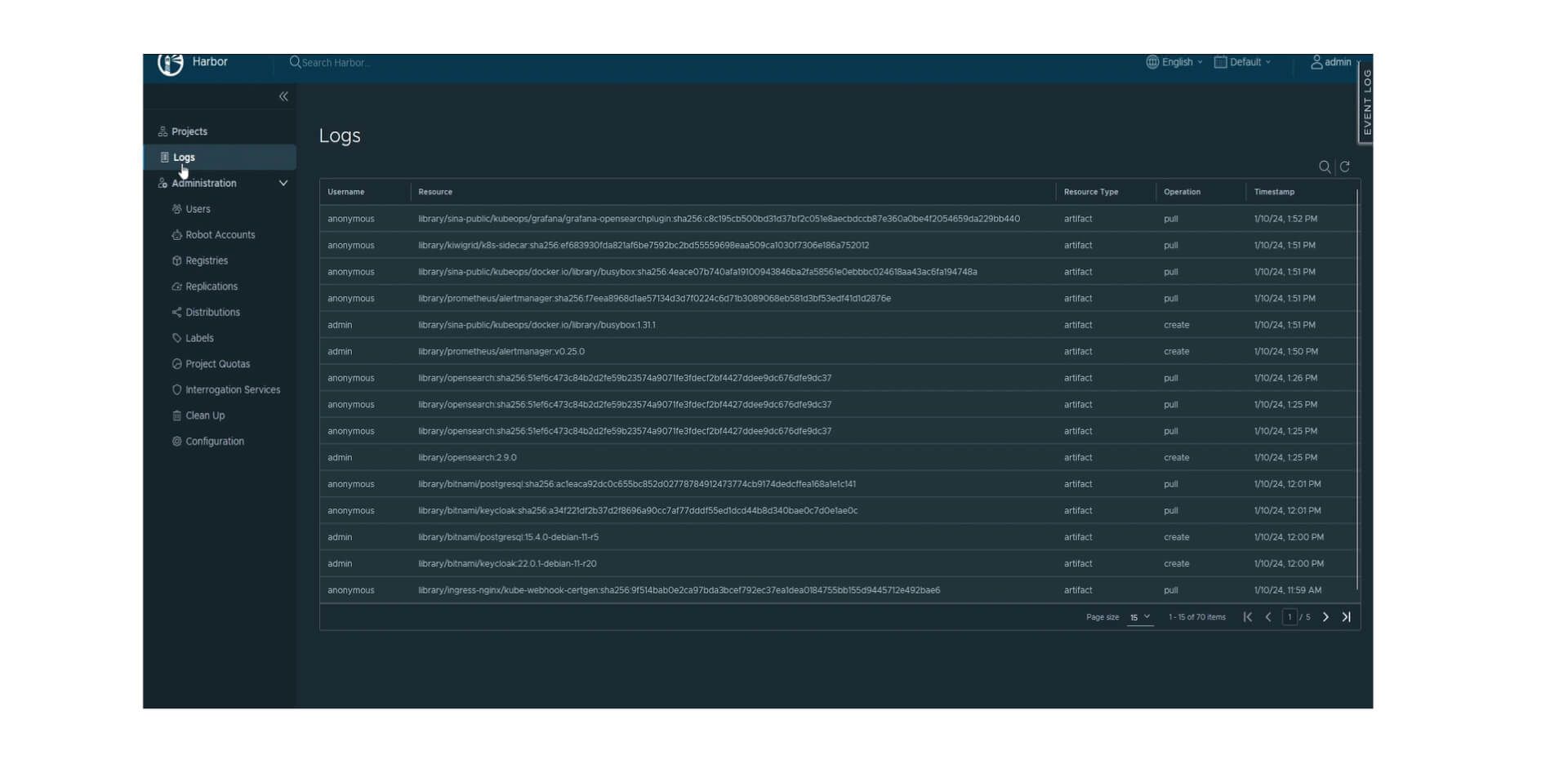Change page size dropdown value
This screenshot has width=1568, height=773.
[x=1139, y=617]
